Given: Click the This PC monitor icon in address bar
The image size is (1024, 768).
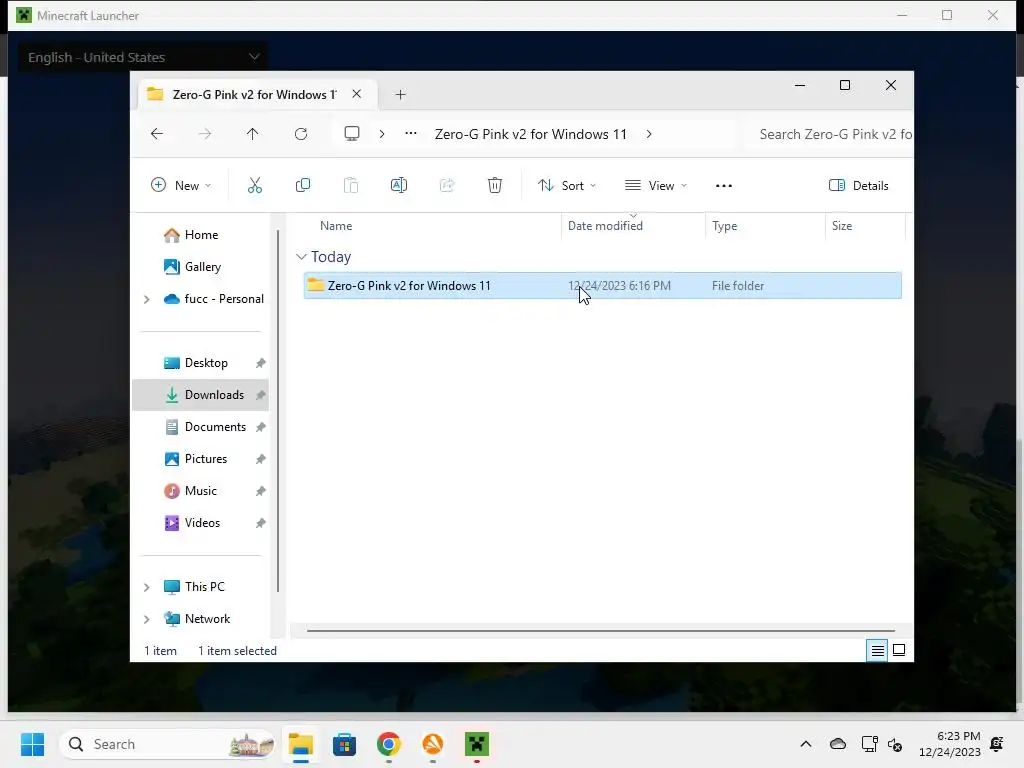Looking at the screenshot, I should pyautogui.click(x=352, y=134).
